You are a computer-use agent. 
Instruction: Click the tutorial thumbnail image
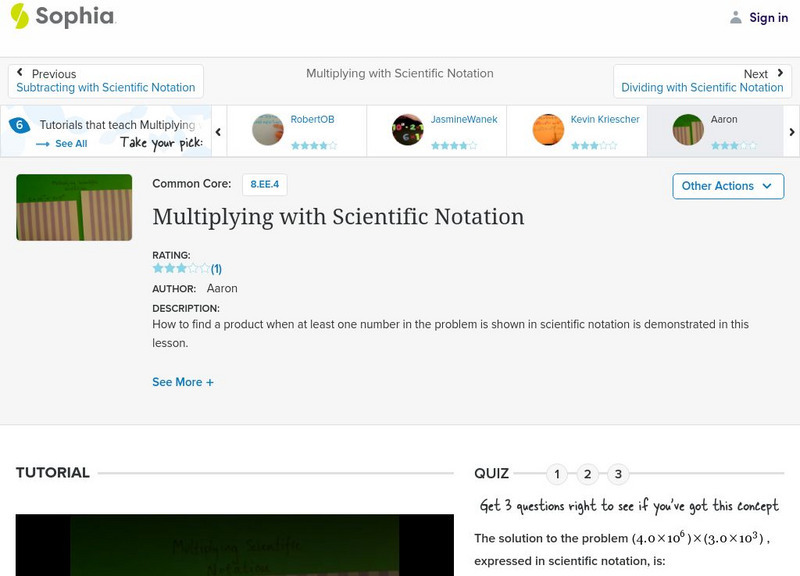pos(73,207)
